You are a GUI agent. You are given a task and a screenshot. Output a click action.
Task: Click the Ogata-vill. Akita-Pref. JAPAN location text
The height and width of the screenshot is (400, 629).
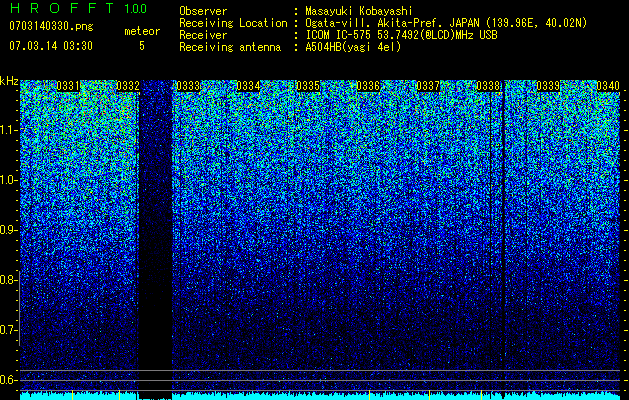point(446,23)
